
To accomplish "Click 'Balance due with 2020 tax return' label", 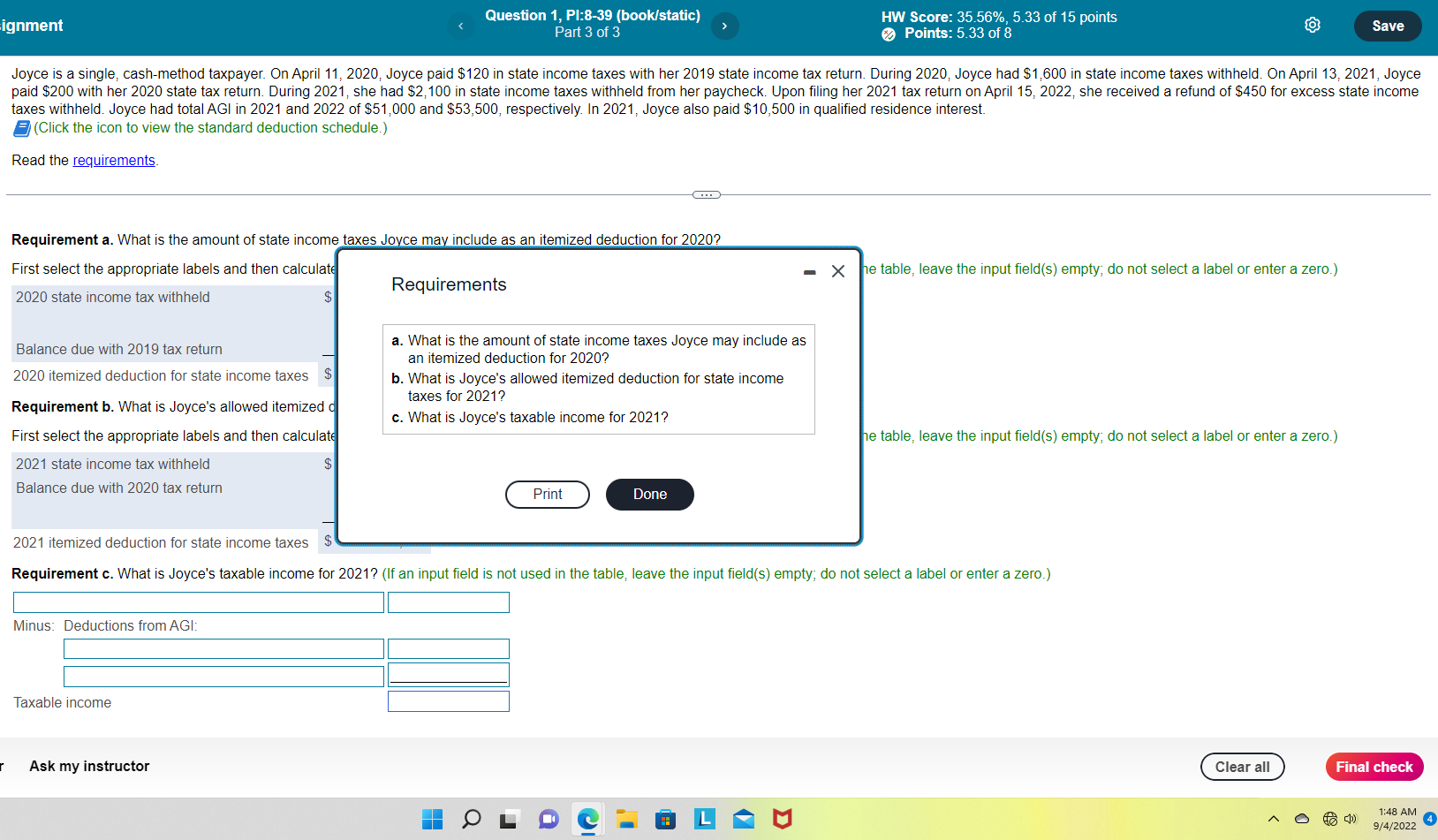I will point(119,488).
